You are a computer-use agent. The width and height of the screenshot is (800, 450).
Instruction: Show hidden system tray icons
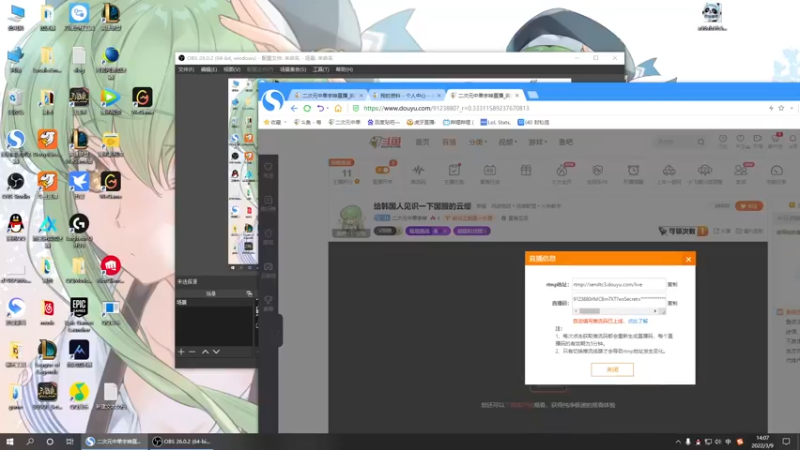pos(678,442)
